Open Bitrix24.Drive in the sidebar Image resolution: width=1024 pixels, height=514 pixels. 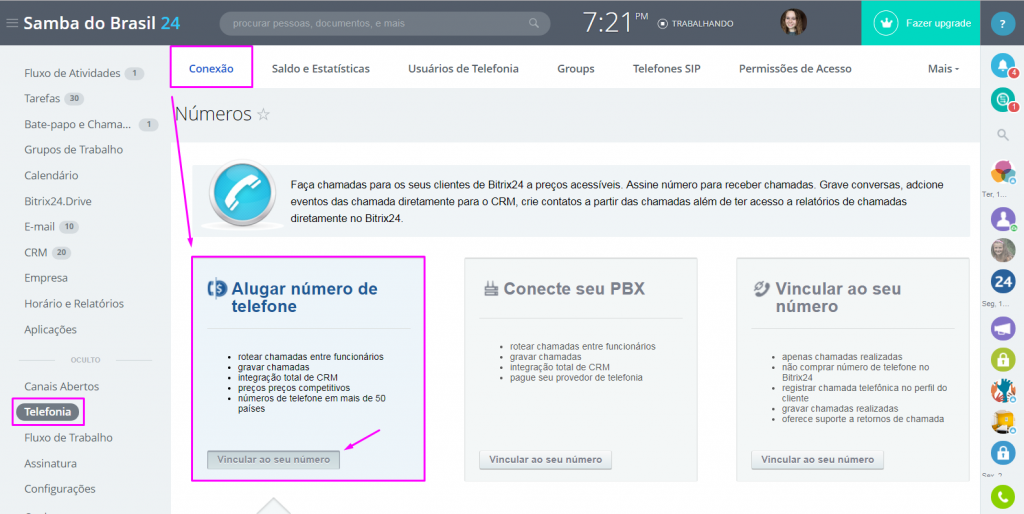point(58,201)
